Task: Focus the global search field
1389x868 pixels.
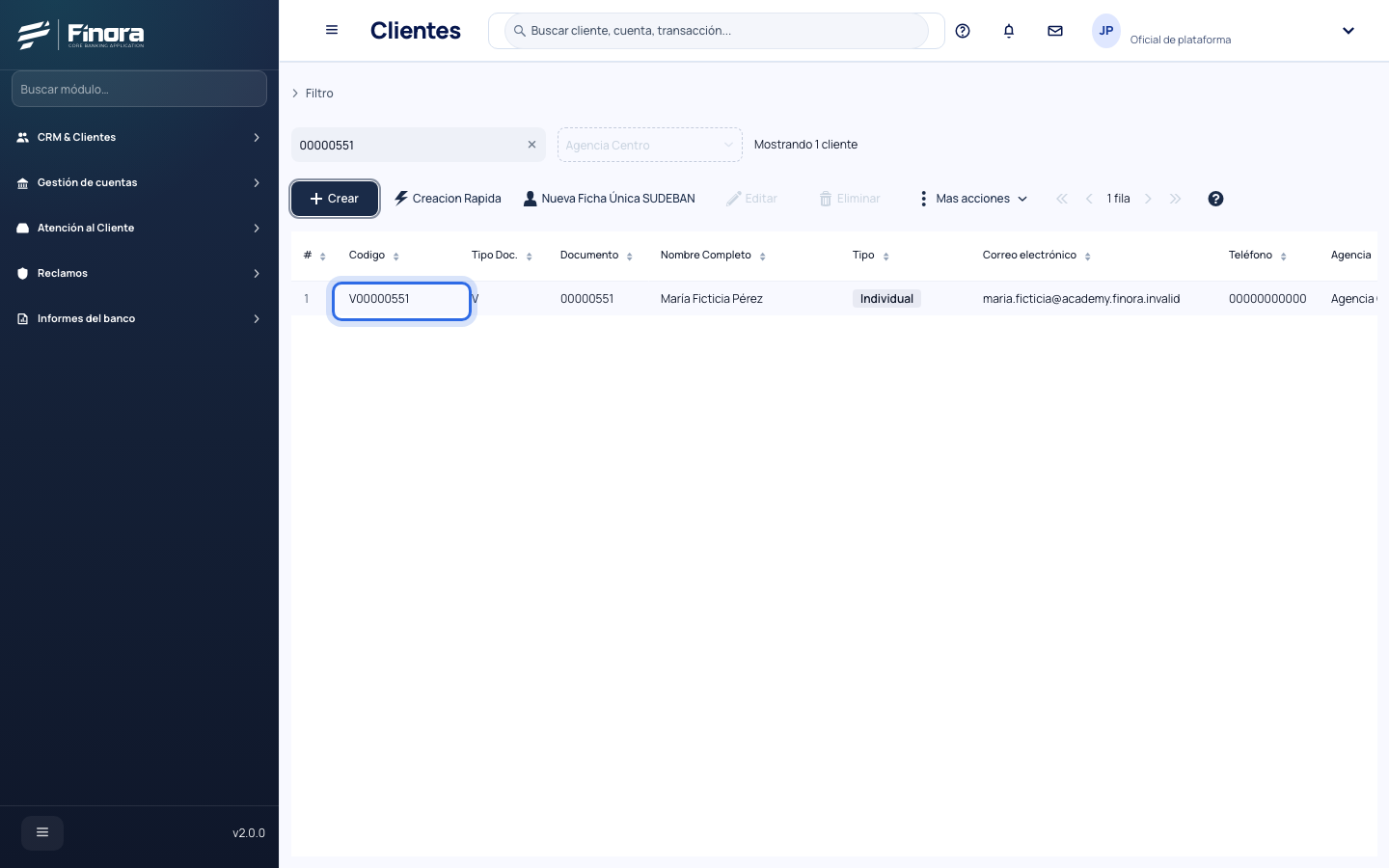Action: [717, 31]
